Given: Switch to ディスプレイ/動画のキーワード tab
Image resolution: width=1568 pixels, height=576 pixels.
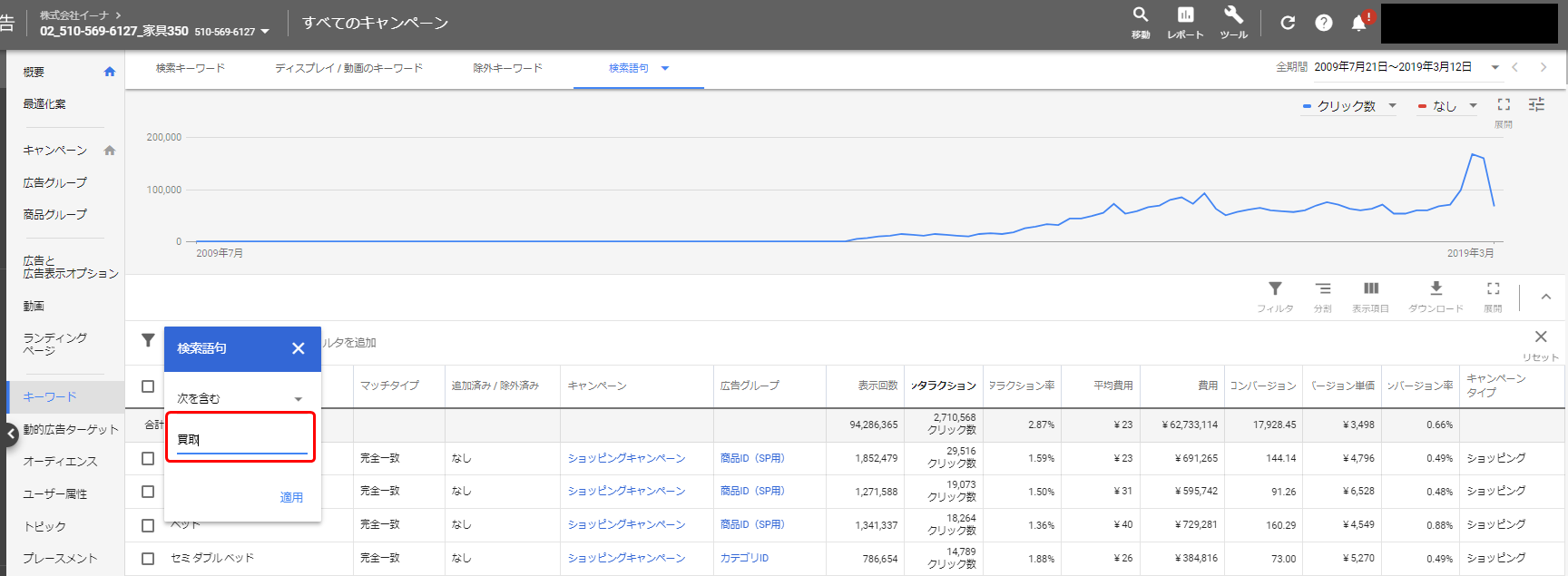Looking at the screenshot, I should pos(349,68).
